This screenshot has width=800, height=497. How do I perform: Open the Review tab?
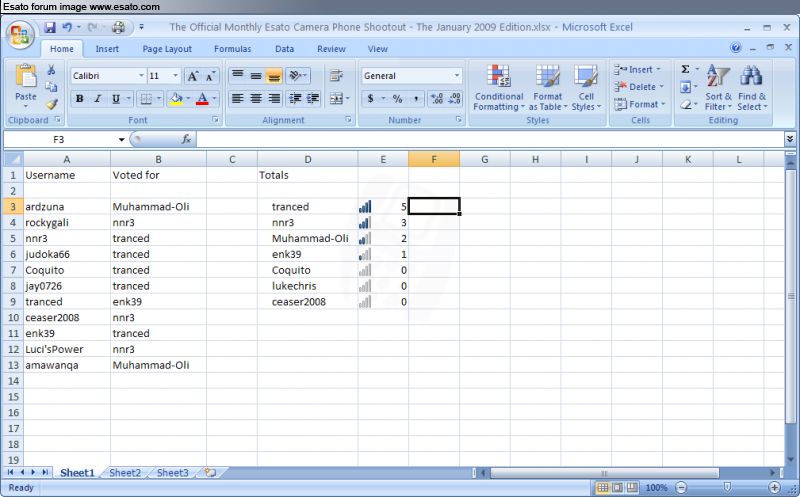(331, 49)
